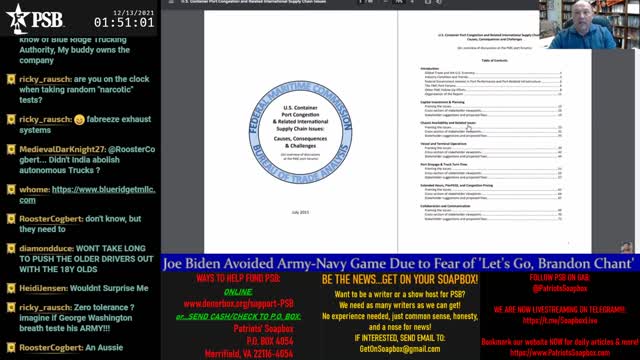Click the smiley emoji in ricky_rausch's message
The height and width of the screenshot is (360, 640).
(x=80, y=120)
